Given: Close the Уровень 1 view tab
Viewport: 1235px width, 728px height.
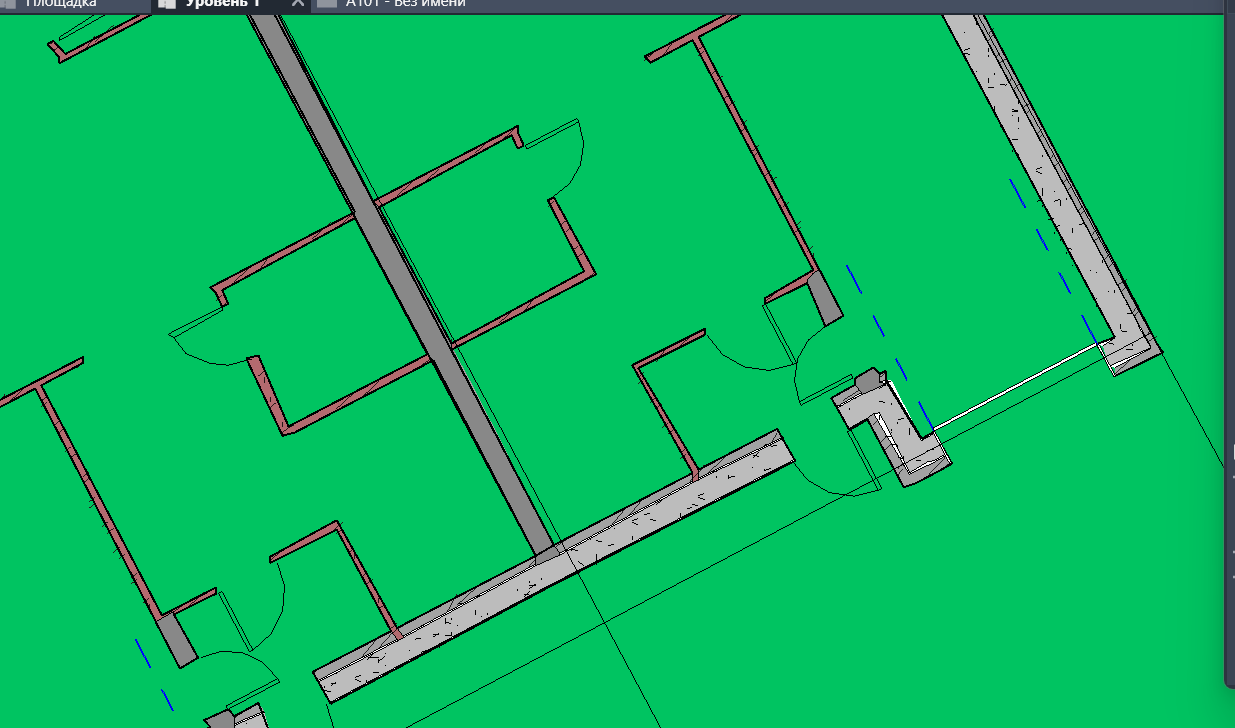Looking at the screenshot, I should point(297,4).
